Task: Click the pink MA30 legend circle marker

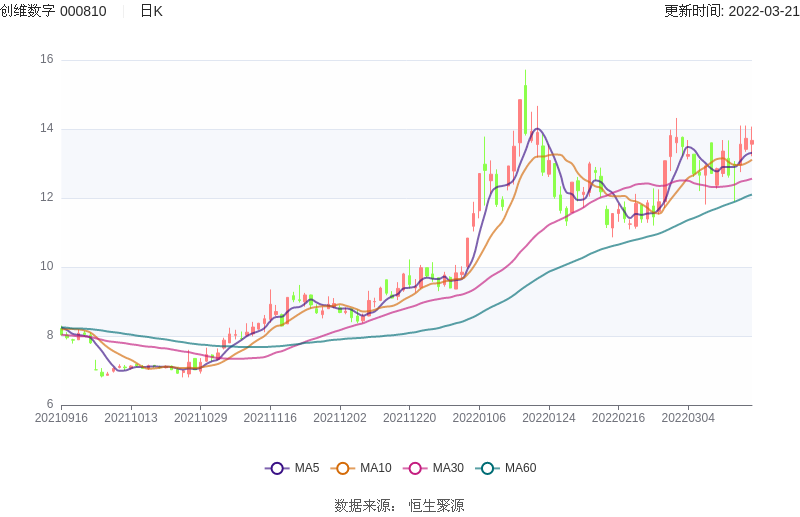Action: pyautogui.click(x=415, y=468)
